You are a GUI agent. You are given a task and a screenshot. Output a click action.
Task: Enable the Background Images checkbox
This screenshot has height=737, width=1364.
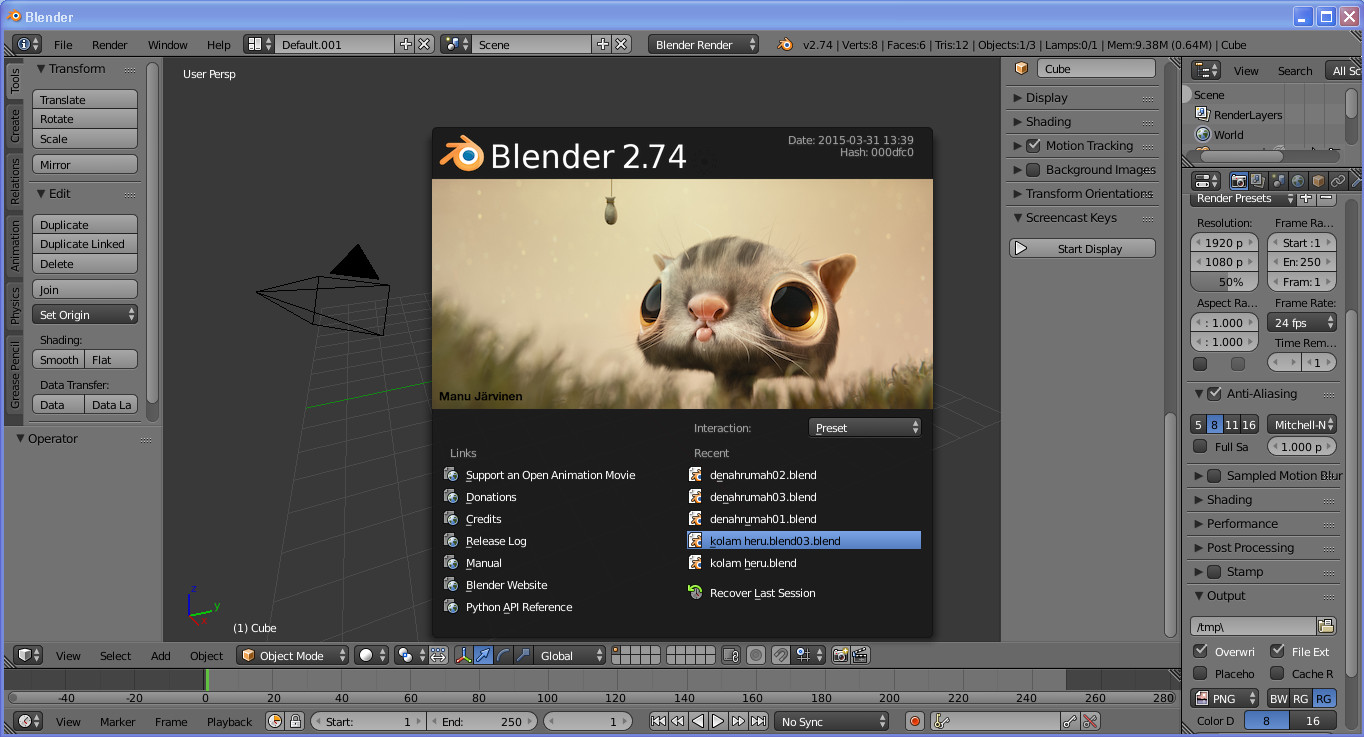pyautogui.click(x=1034, y=170)
